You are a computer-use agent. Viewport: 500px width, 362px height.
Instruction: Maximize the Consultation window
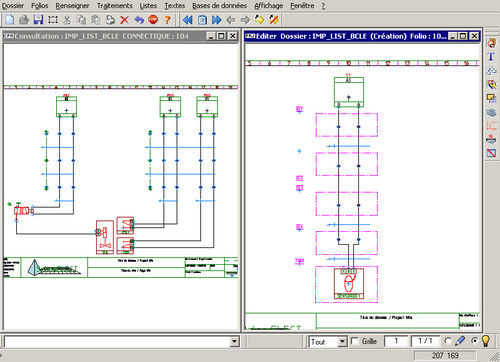pos(221,36)
